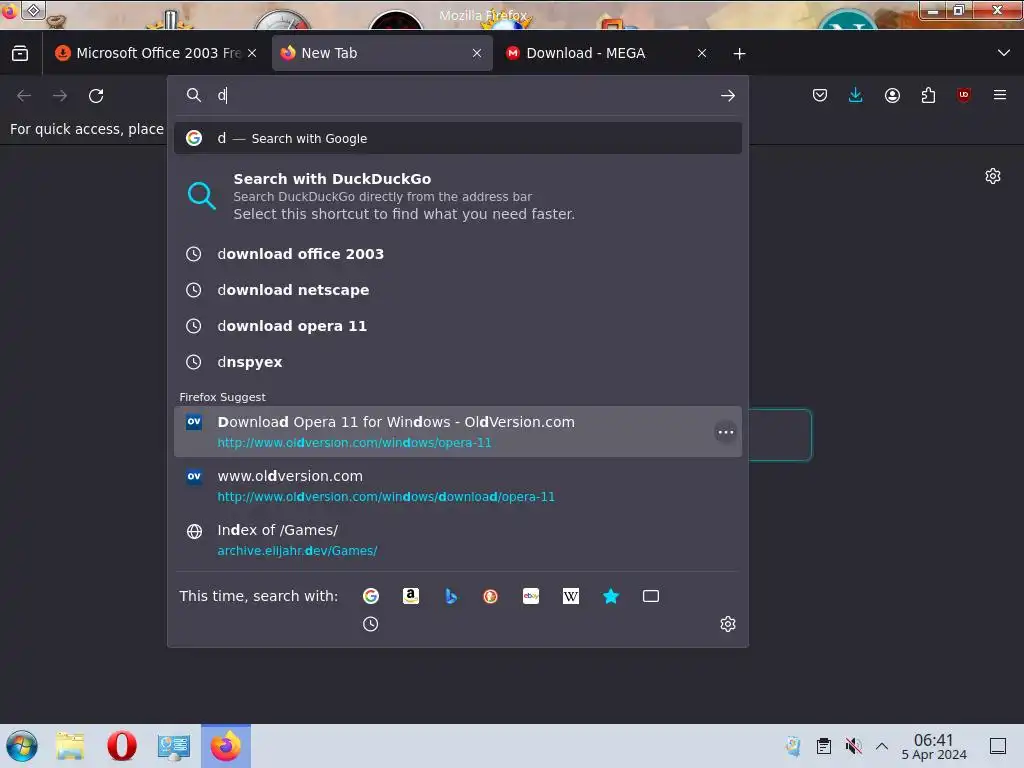
Task: Open options menu for Opera 11 result
Action: (726, 432)
